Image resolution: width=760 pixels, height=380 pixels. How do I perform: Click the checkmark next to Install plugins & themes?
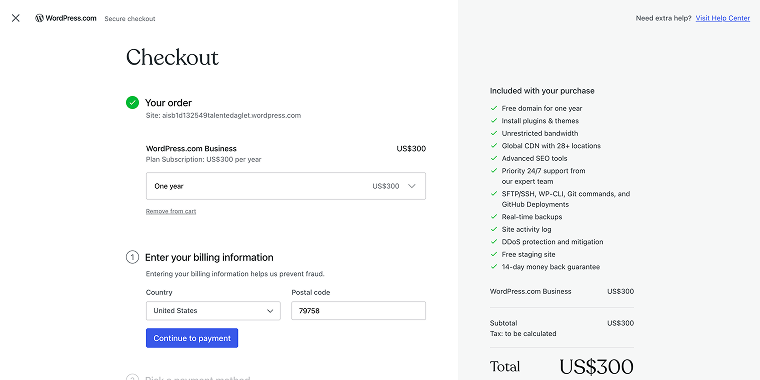[x=494, y=121]
